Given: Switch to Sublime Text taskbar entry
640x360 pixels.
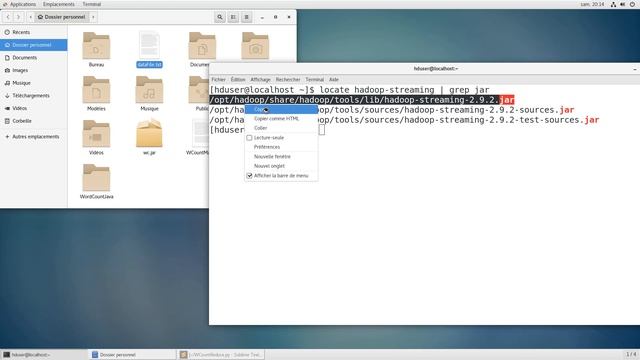Looking at the screenshot, I should coord(221,355).
